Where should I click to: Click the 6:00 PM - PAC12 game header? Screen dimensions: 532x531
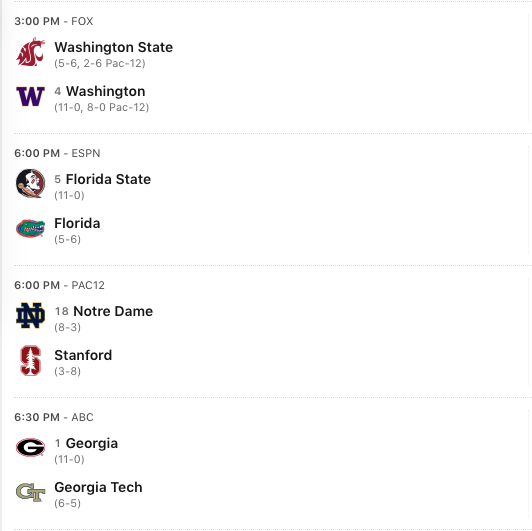click(x=59, y=285)
